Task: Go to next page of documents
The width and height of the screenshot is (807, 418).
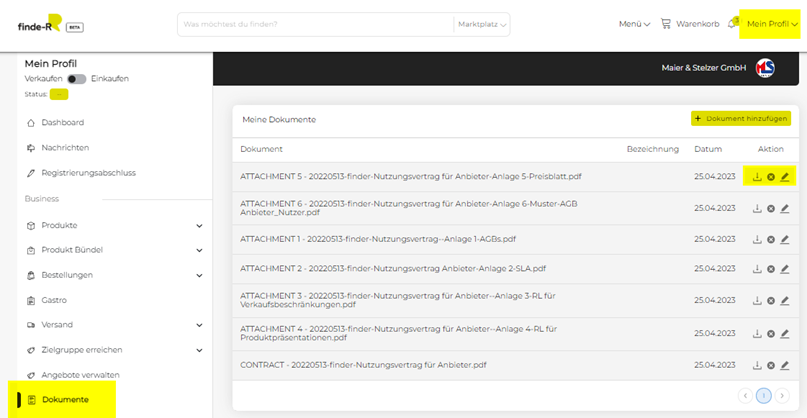Action: pos(782,395)
